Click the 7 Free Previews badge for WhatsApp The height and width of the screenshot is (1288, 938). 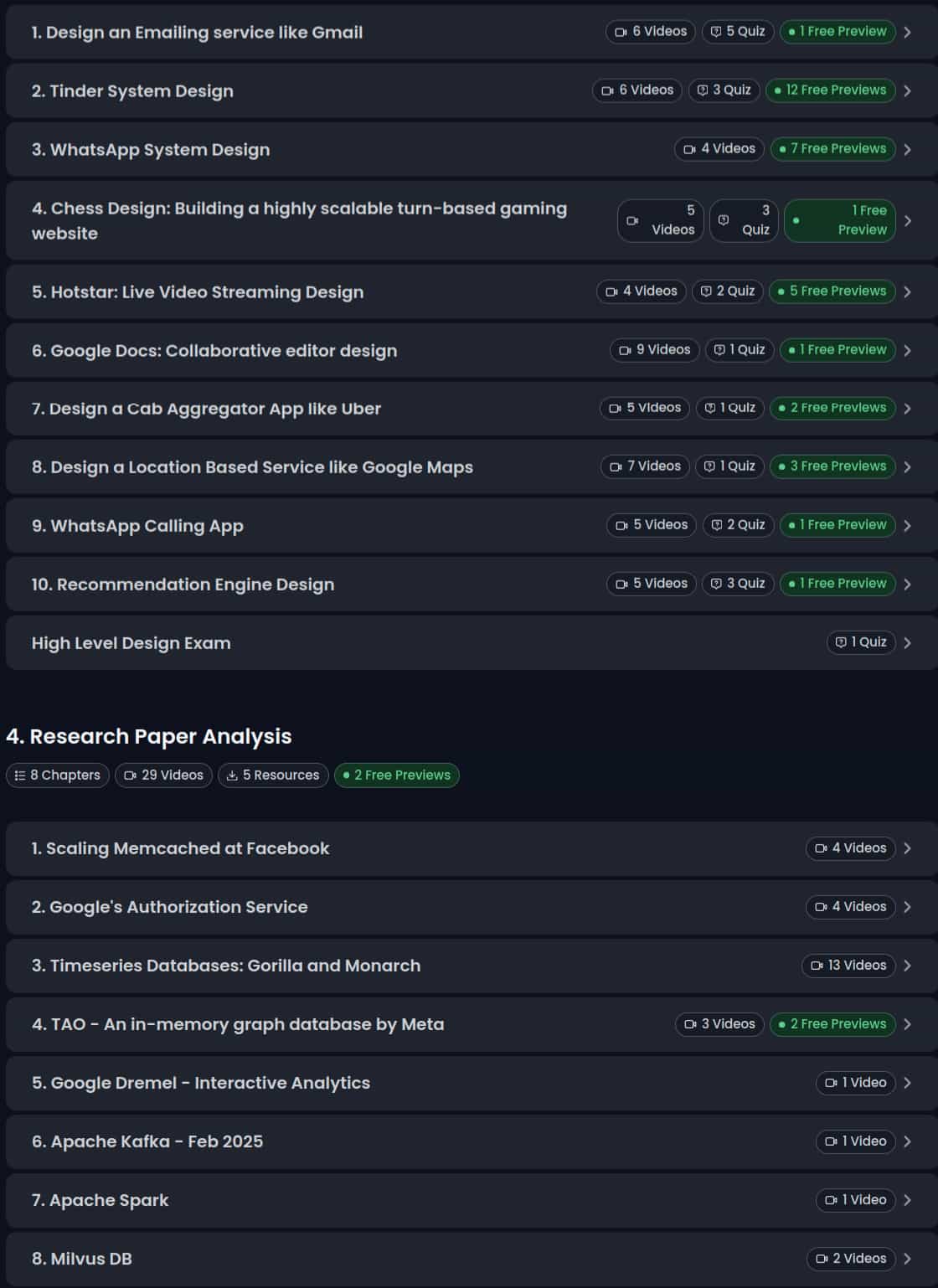coord(833,149)
